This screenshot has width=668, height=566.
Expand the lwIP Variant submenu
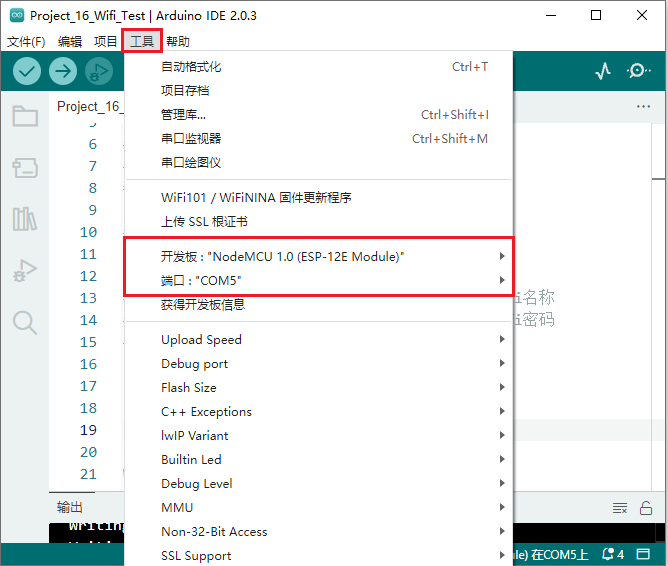[x=319, y=435]
